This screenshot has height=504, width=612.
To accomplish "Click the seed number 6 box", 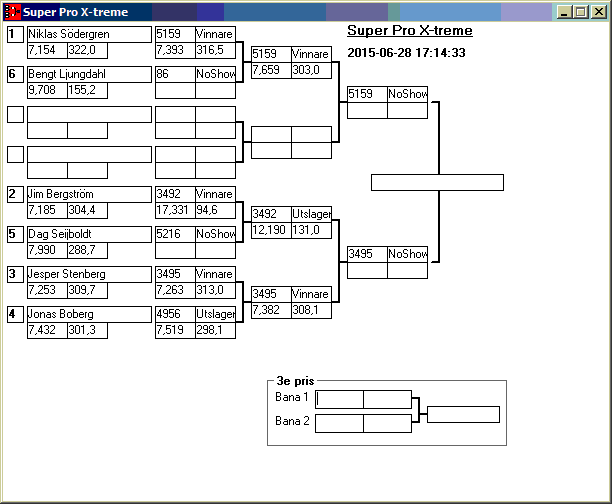I will tap(15, 74).
